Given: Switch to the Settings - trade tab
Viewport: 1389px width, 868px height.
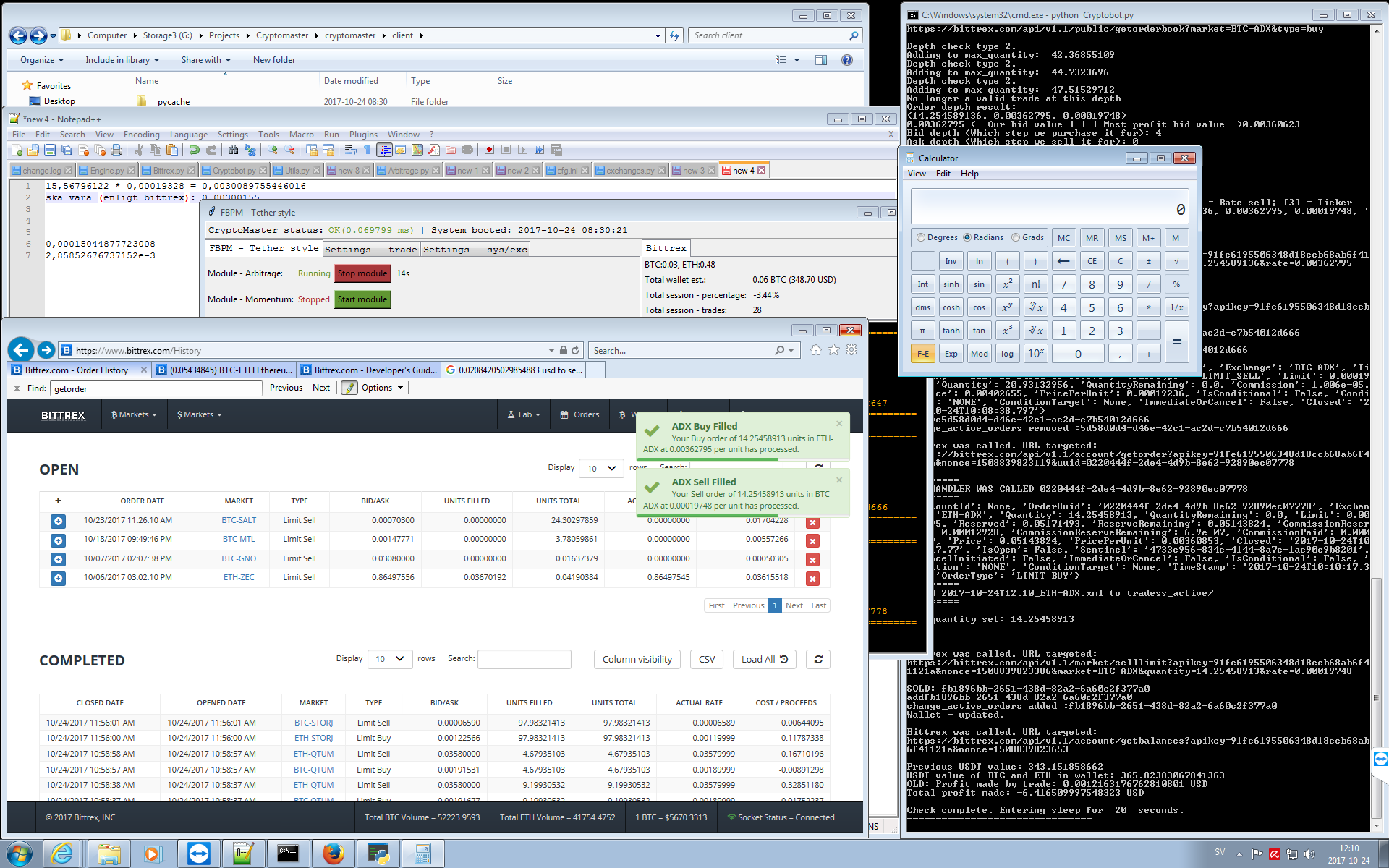Looking at the screenshot, I should [371, 250].
